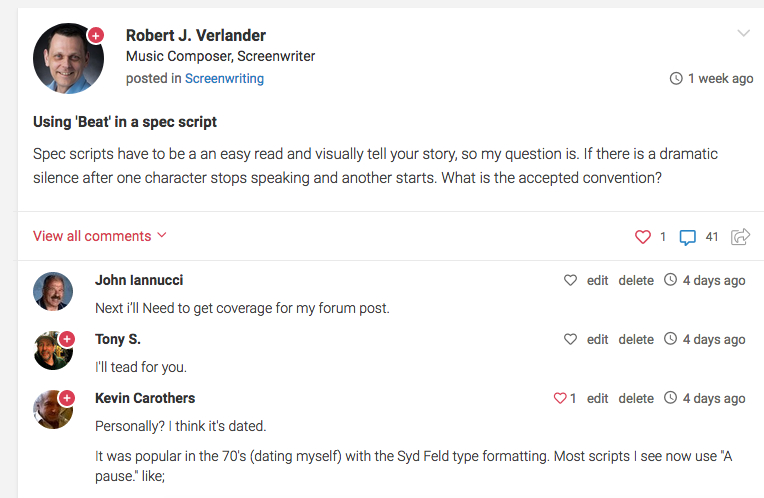This screenshot has height=498, width=764.
Task: Share the post using the arrow icon
Action: 740,237
